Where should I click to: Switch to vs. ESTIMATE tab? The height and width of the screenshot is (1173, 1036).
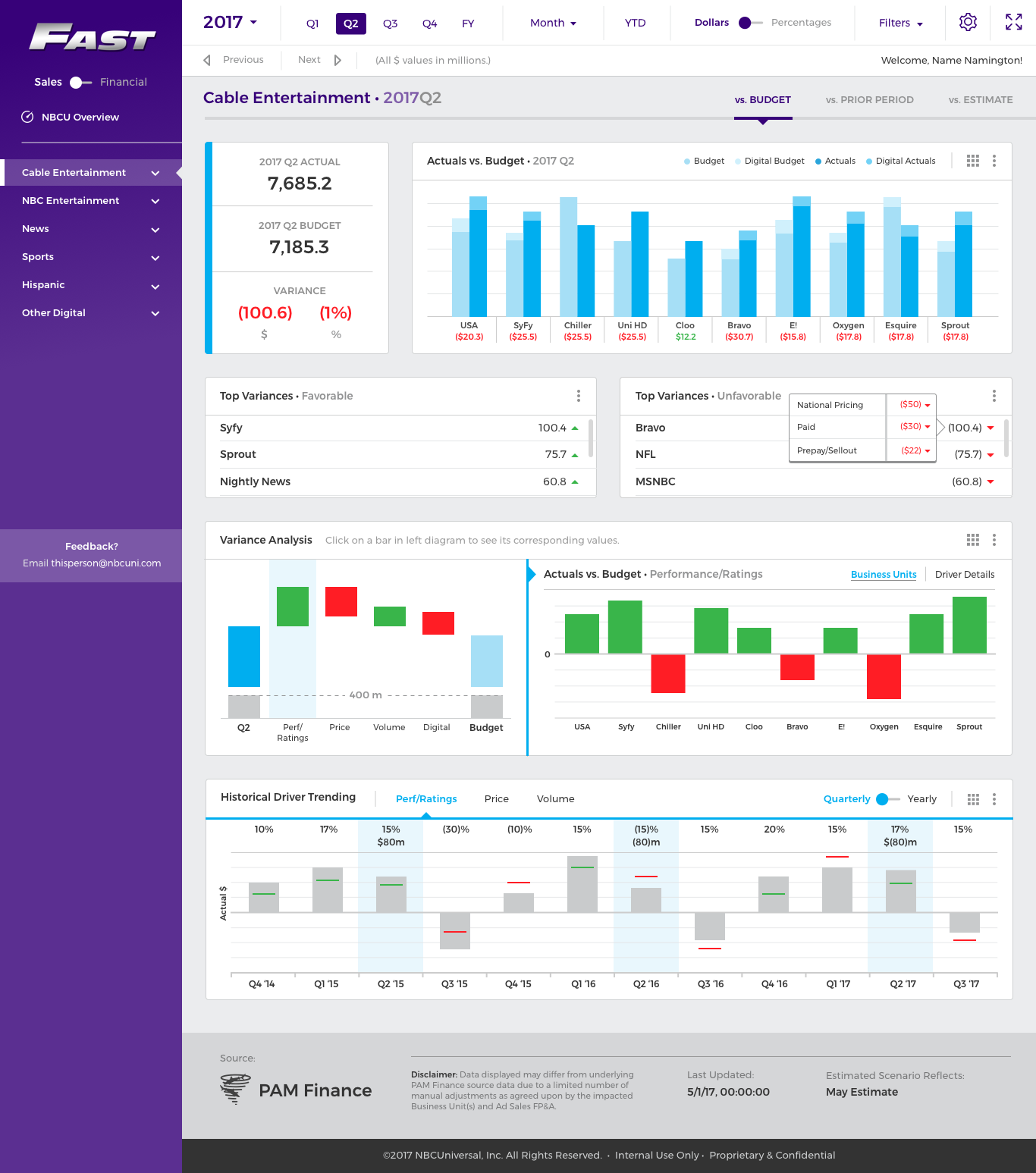[x=981, y=100]
